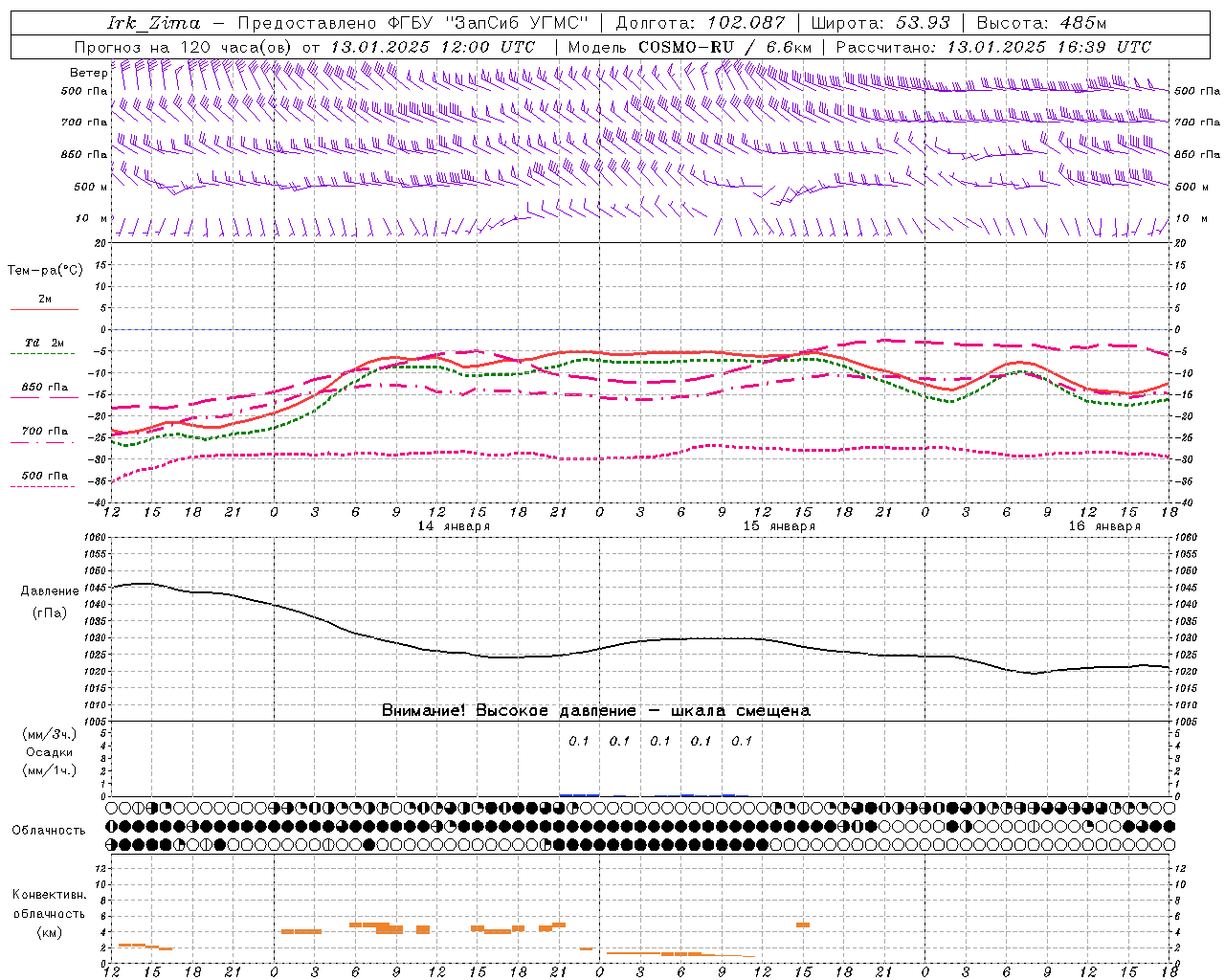
Task: Select the 15 января date label
Action: (779, 526)
